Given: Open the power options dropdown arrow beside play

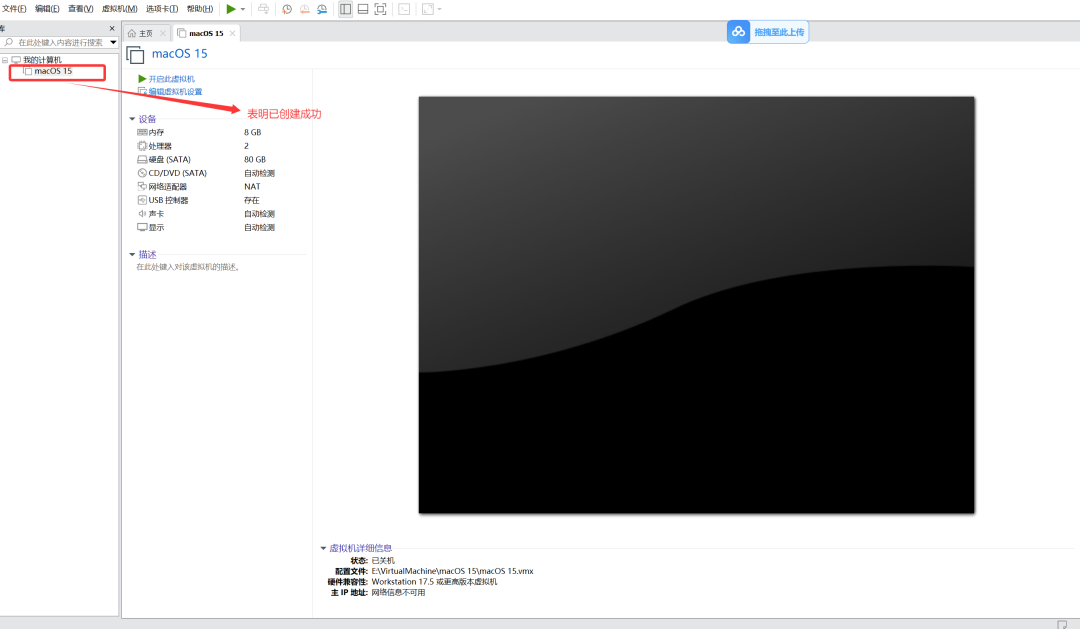Looking at the screenshot, I should [242, 10].
